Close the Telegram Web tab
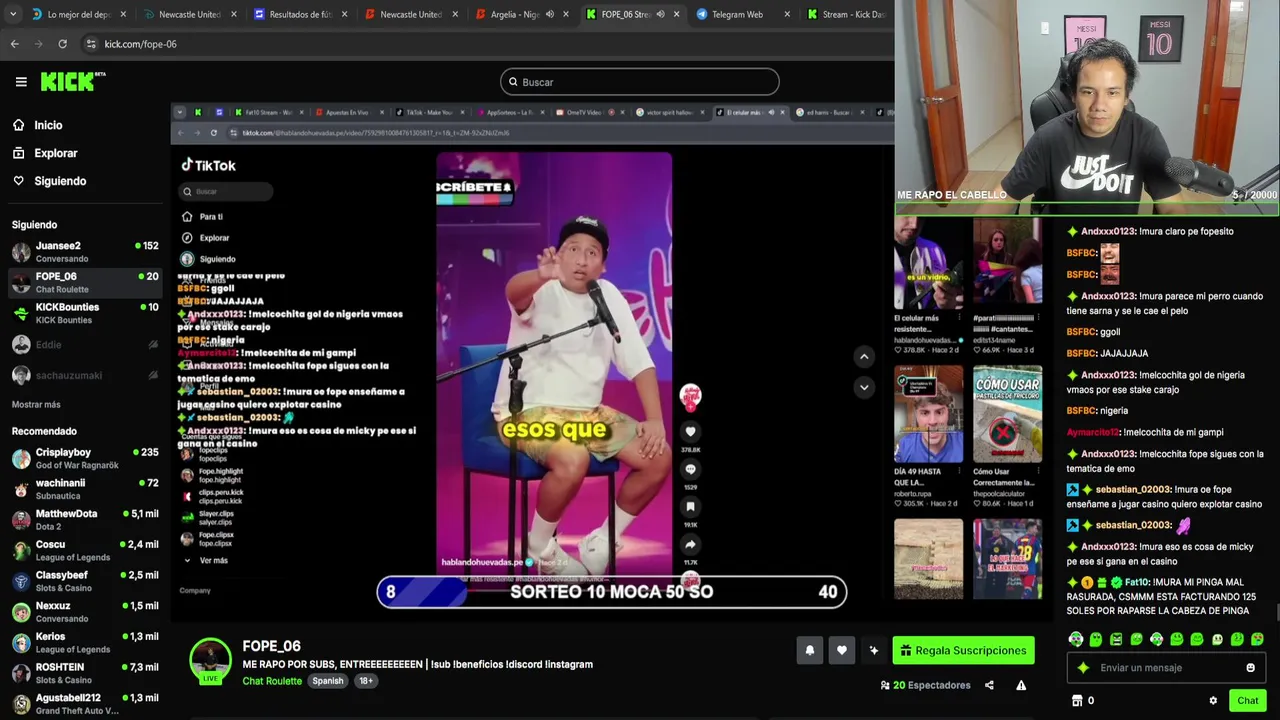This screenshot has width=1280, height=720. (787, 14)
